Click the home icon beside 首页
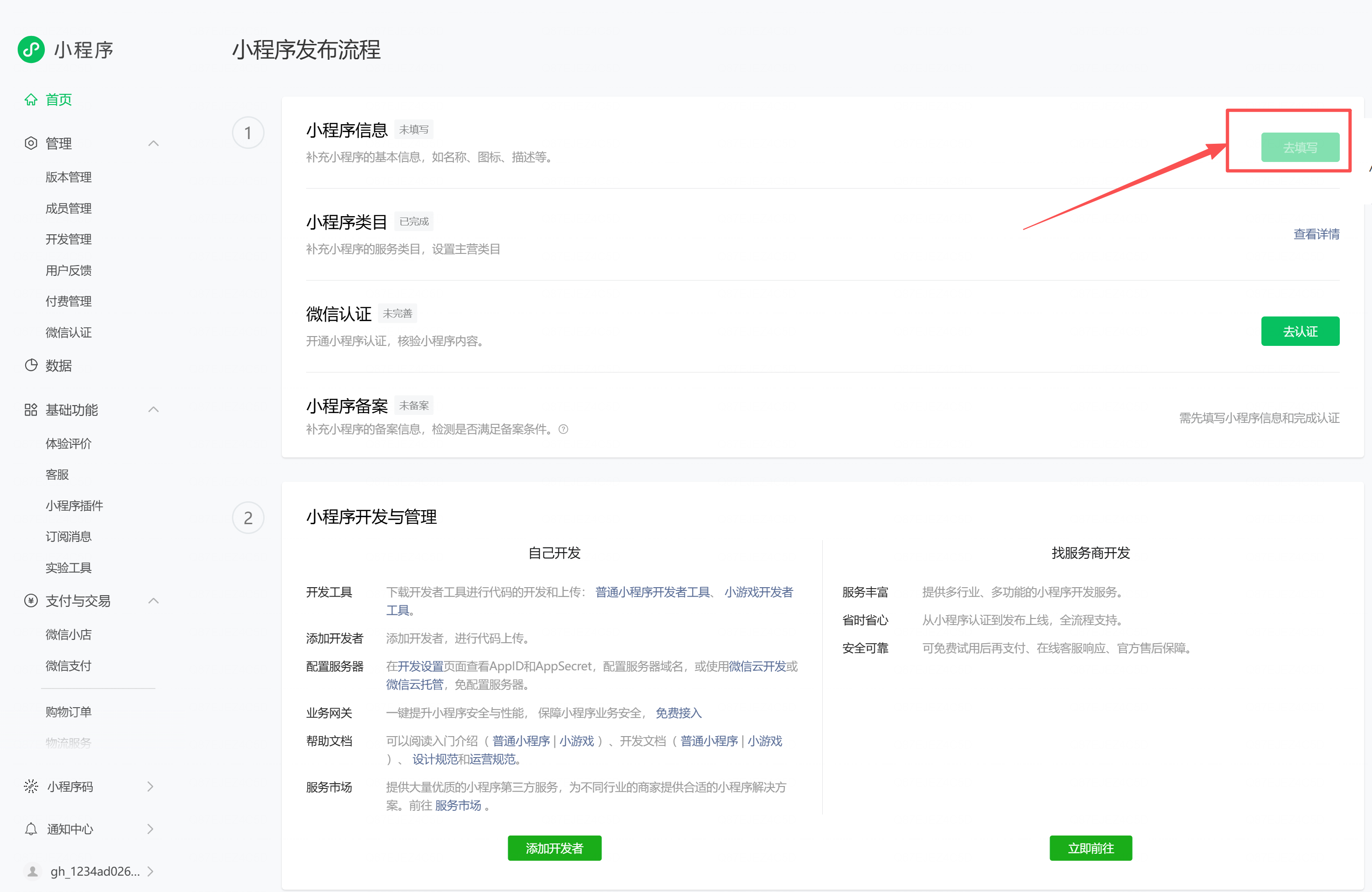 [31, 100]
